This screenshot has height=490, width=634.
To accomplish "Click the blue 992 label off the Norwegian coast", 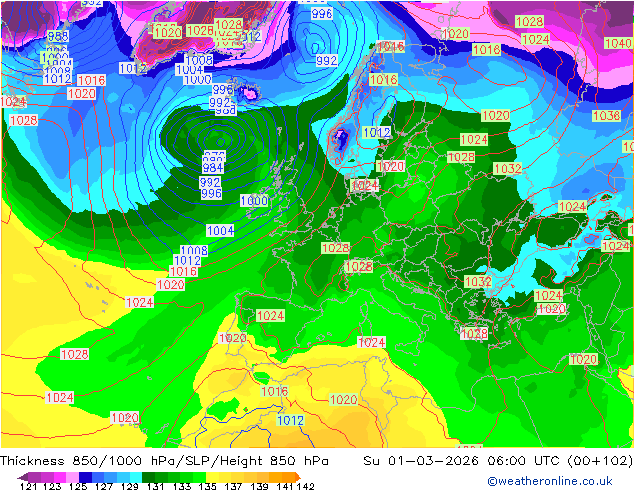I will (327, 61).
